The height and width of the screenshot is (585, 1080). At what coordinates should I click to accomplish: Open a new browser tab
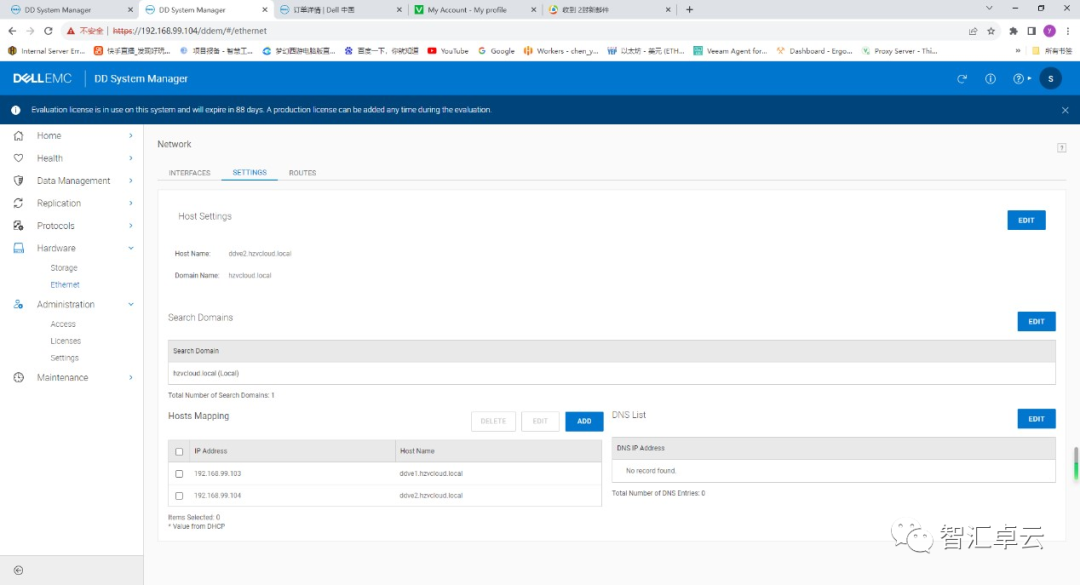[689, 10]
